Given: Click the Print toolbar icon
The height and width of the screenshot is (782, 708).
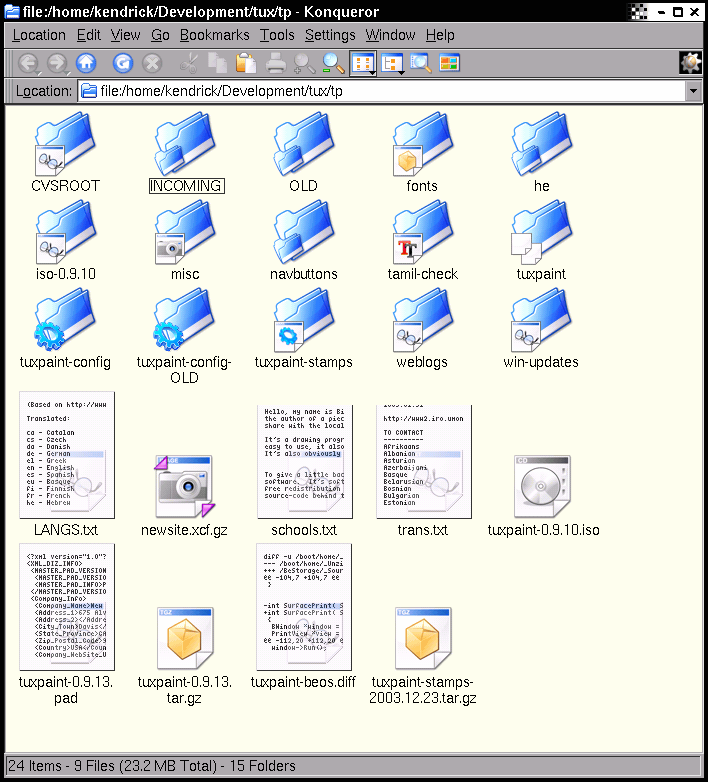Looking at the screenshot, I should pyautogui.click(x=275, y=63).
